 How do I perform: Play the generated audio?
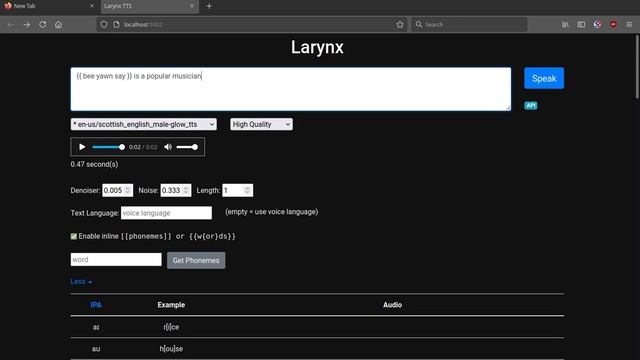click(x=82, y=147)
